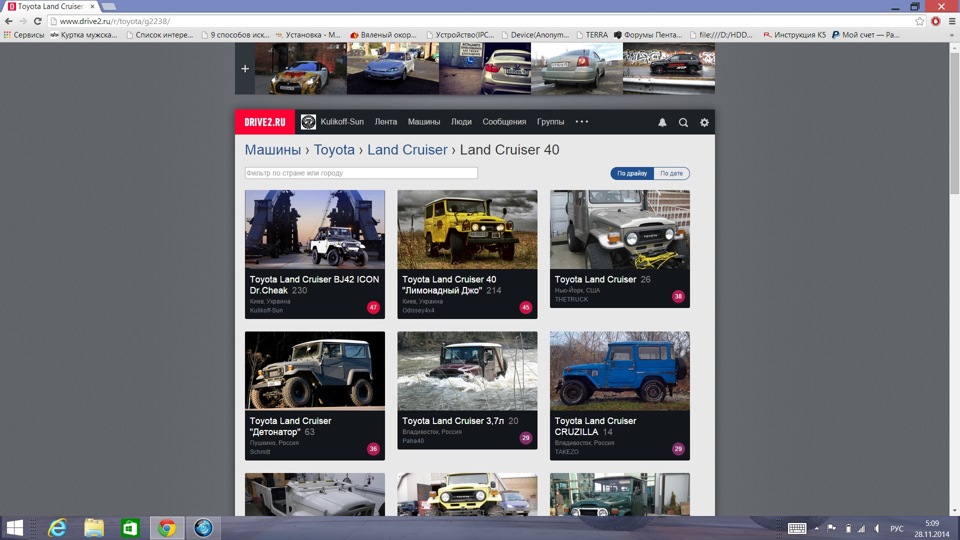Open the Сообщения menu item
Viewport: 960px width, 540px height.
[x=504, y=122]
